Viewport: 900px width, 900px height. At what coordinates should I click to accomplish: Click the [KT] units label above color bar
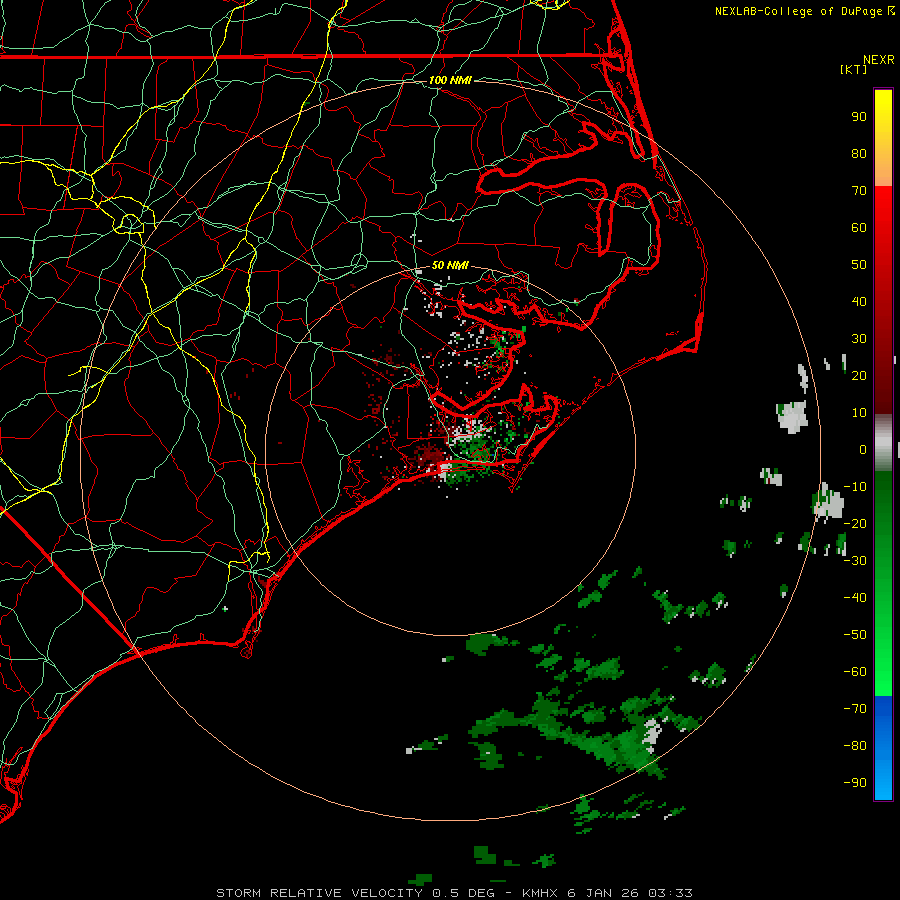pyautogui.click(x=853, y=69)
